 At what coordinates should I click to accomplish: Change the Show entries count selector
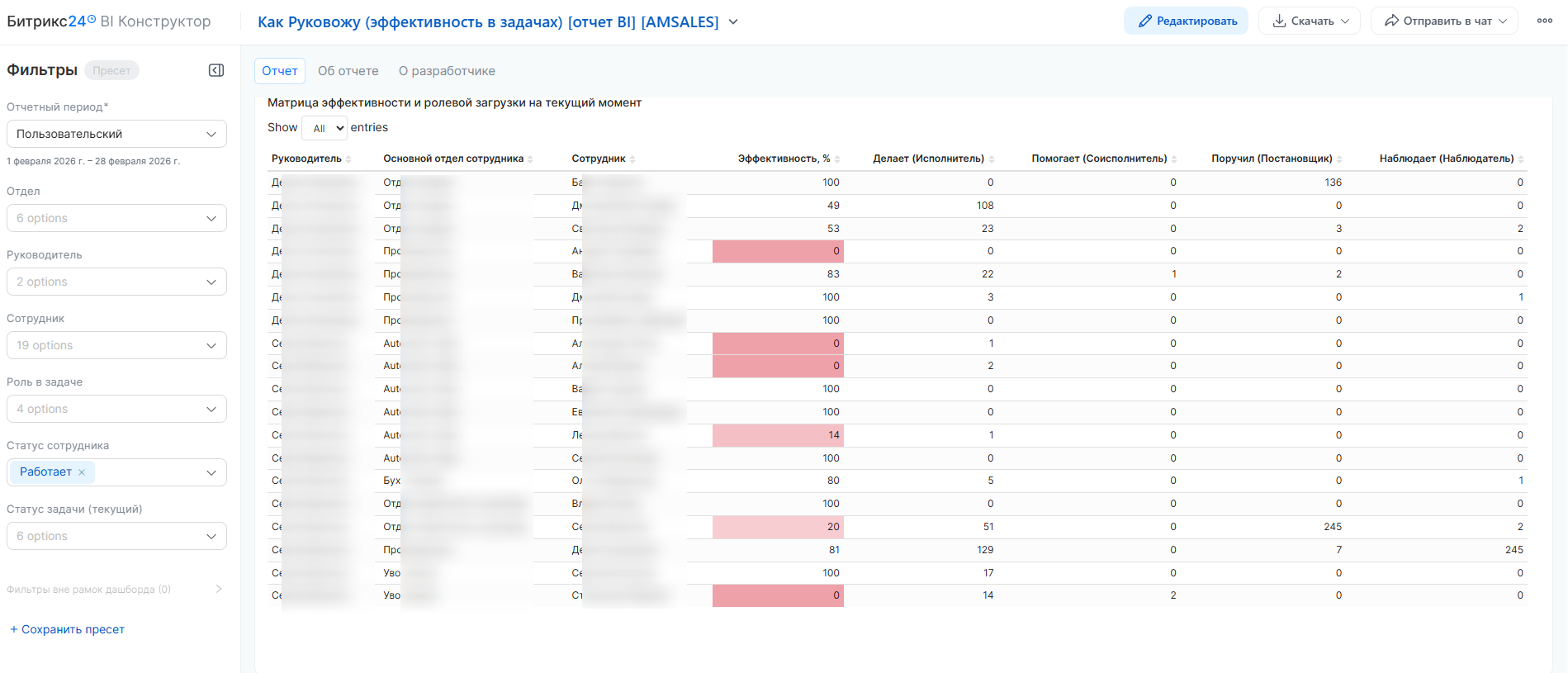click(x=324, y=128)
